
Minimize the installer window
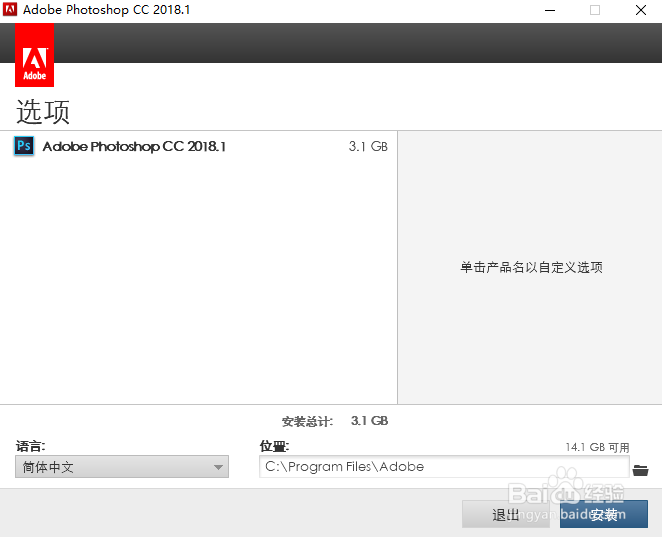550,10
